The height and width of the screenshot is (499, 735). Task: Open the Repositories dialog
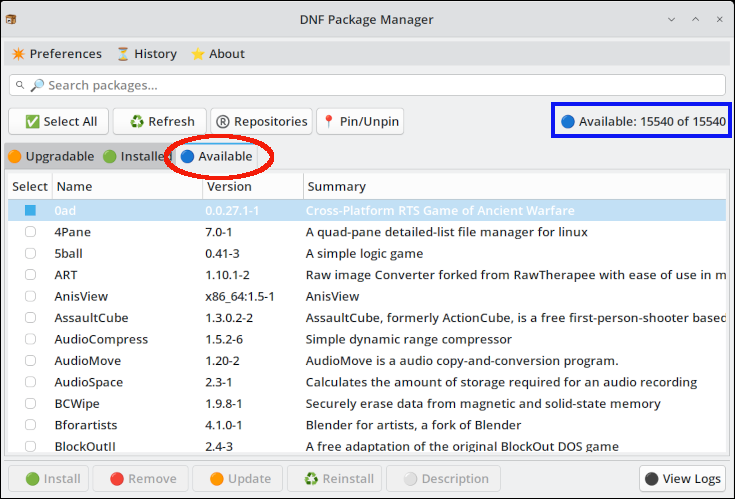[x=260, y=121]
